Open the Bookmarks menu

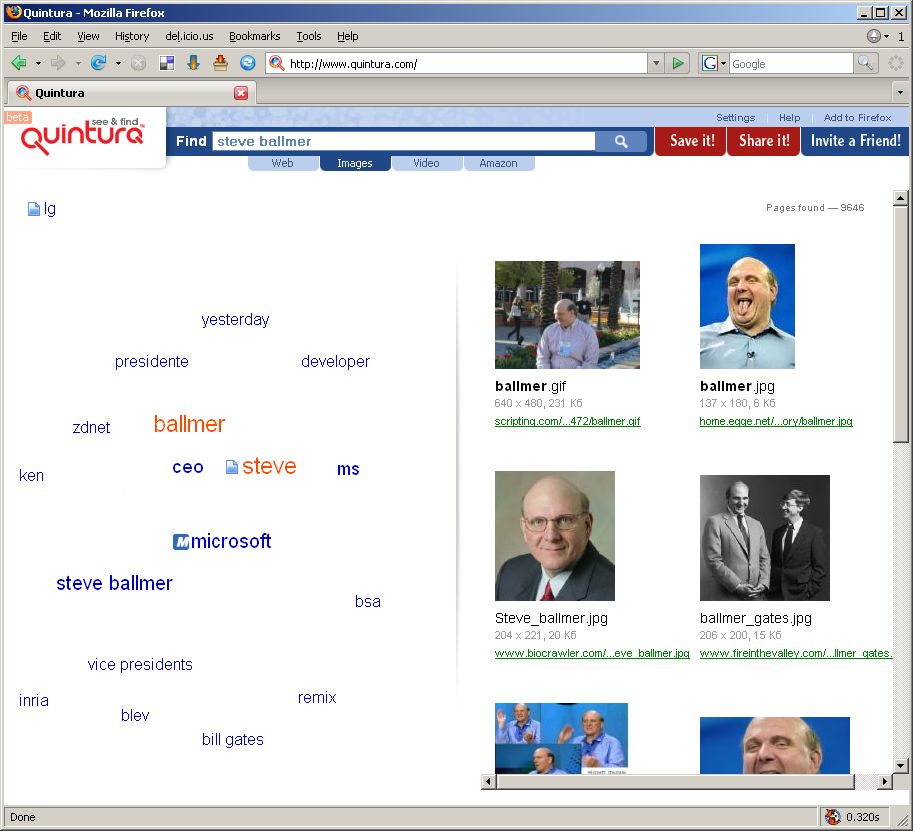pos(254,36)
